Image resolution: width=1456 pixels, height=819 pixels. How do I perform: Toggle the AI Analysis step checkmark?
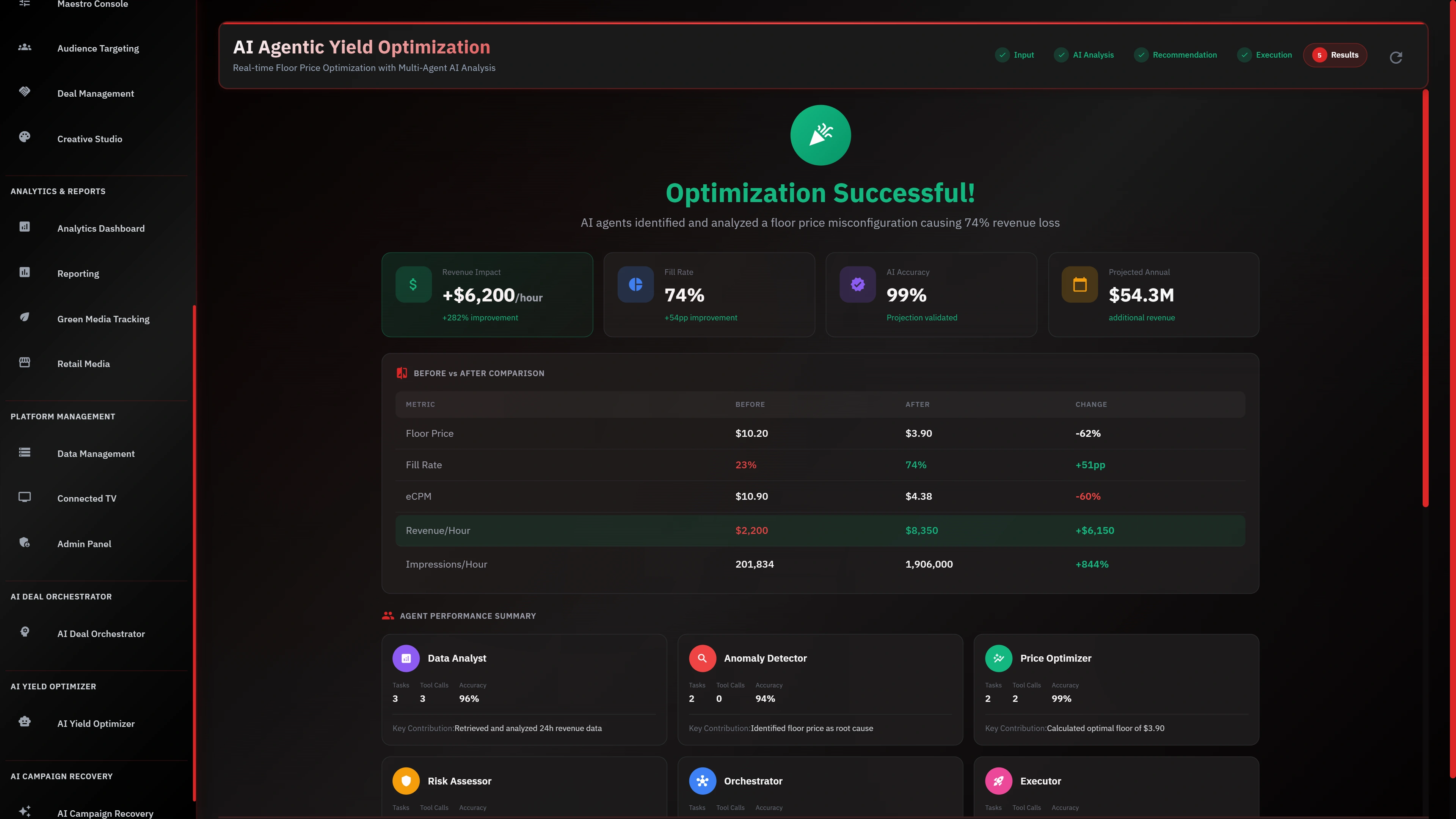[x=1061, y=55]
